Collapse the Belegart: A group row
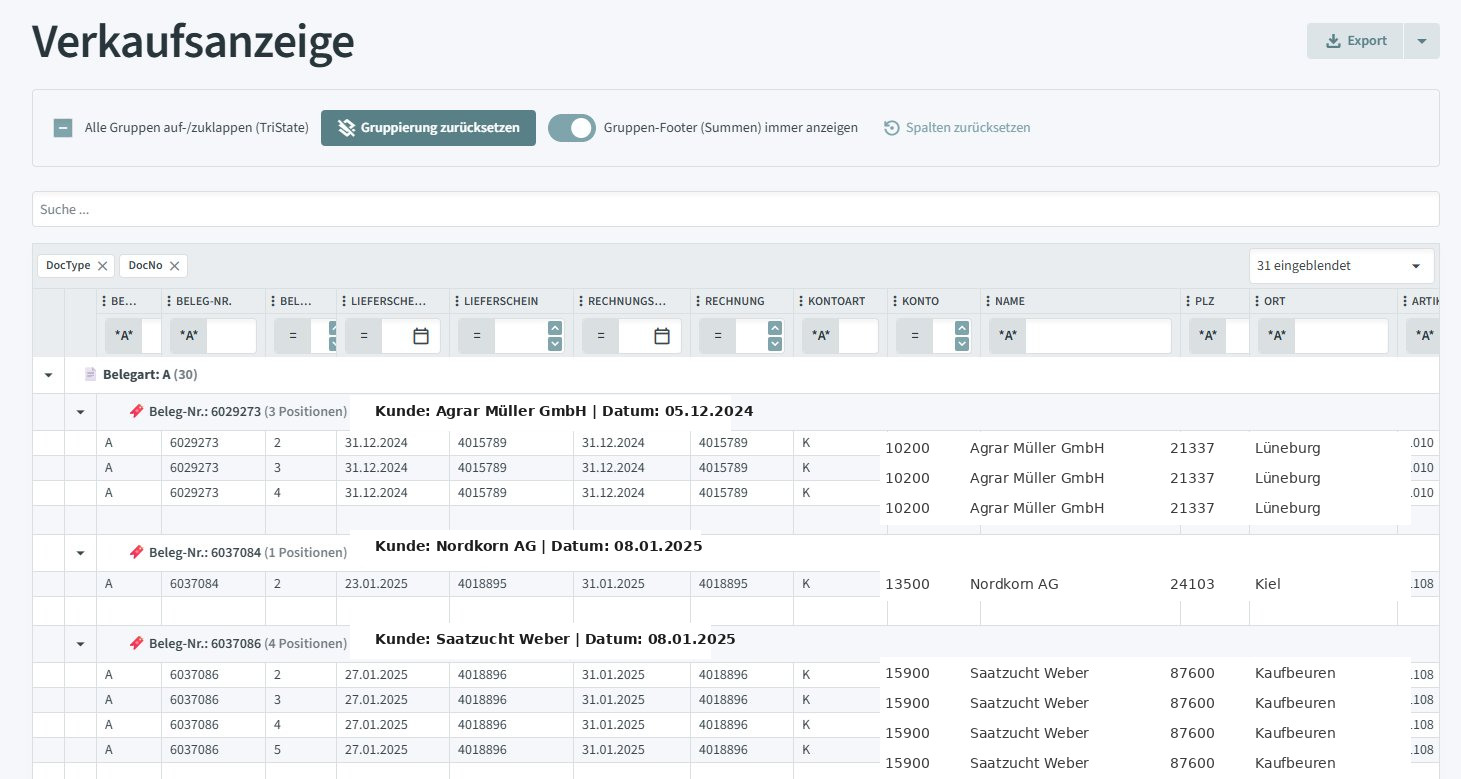Image resolution: width=1461 pixels, height=779 pixels. click(x=48, y=375)
